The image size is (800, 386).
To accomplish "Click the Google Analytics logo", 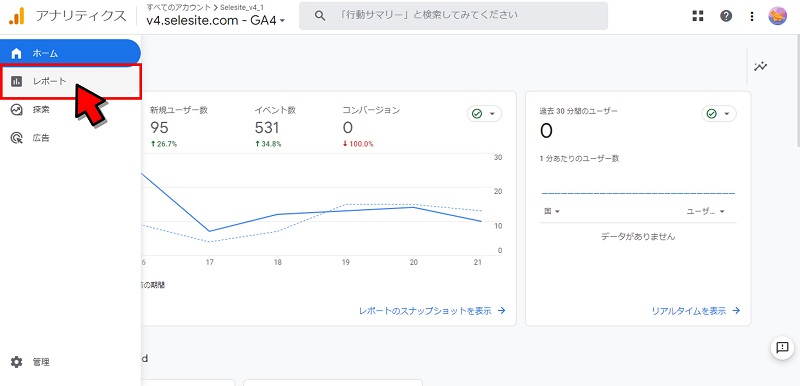I will point(16,16).
